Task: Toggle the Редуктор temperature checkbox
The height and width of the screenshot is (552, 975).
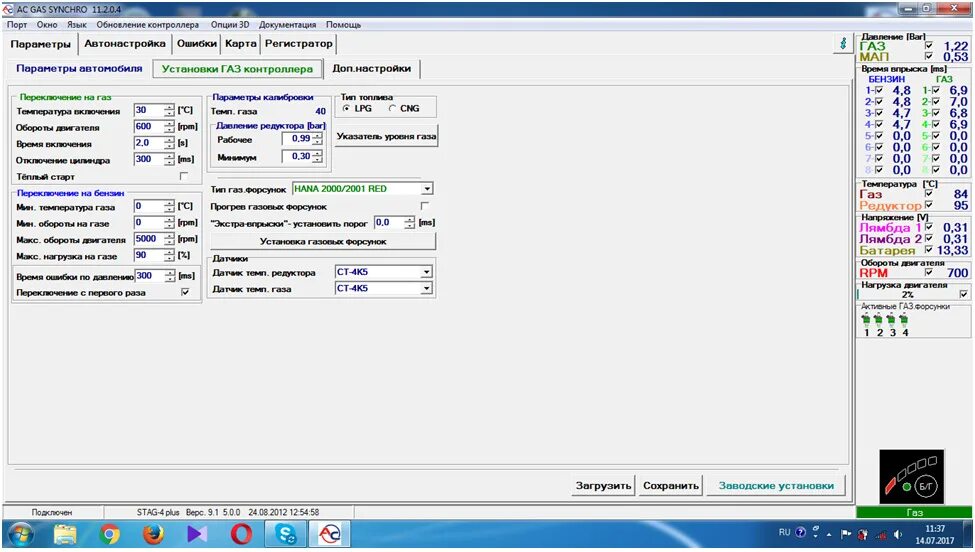Action: tap(928, 205)
